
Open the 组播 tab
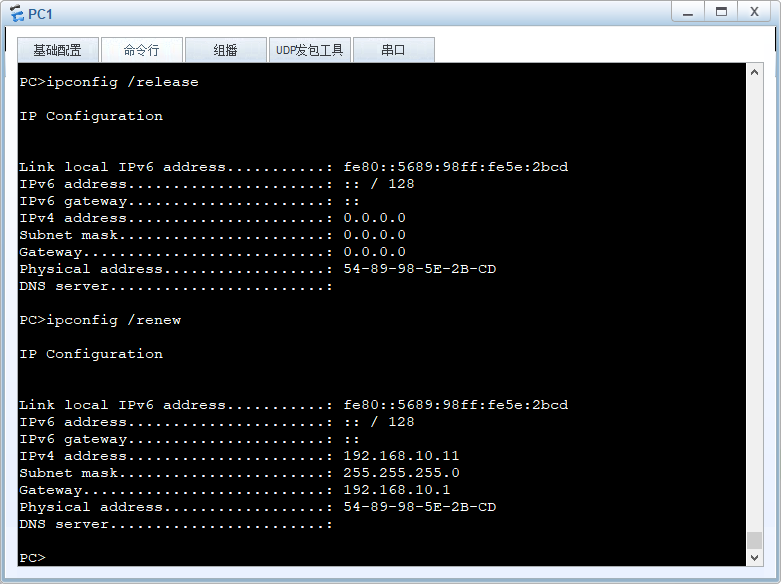[x=226, y=50]
